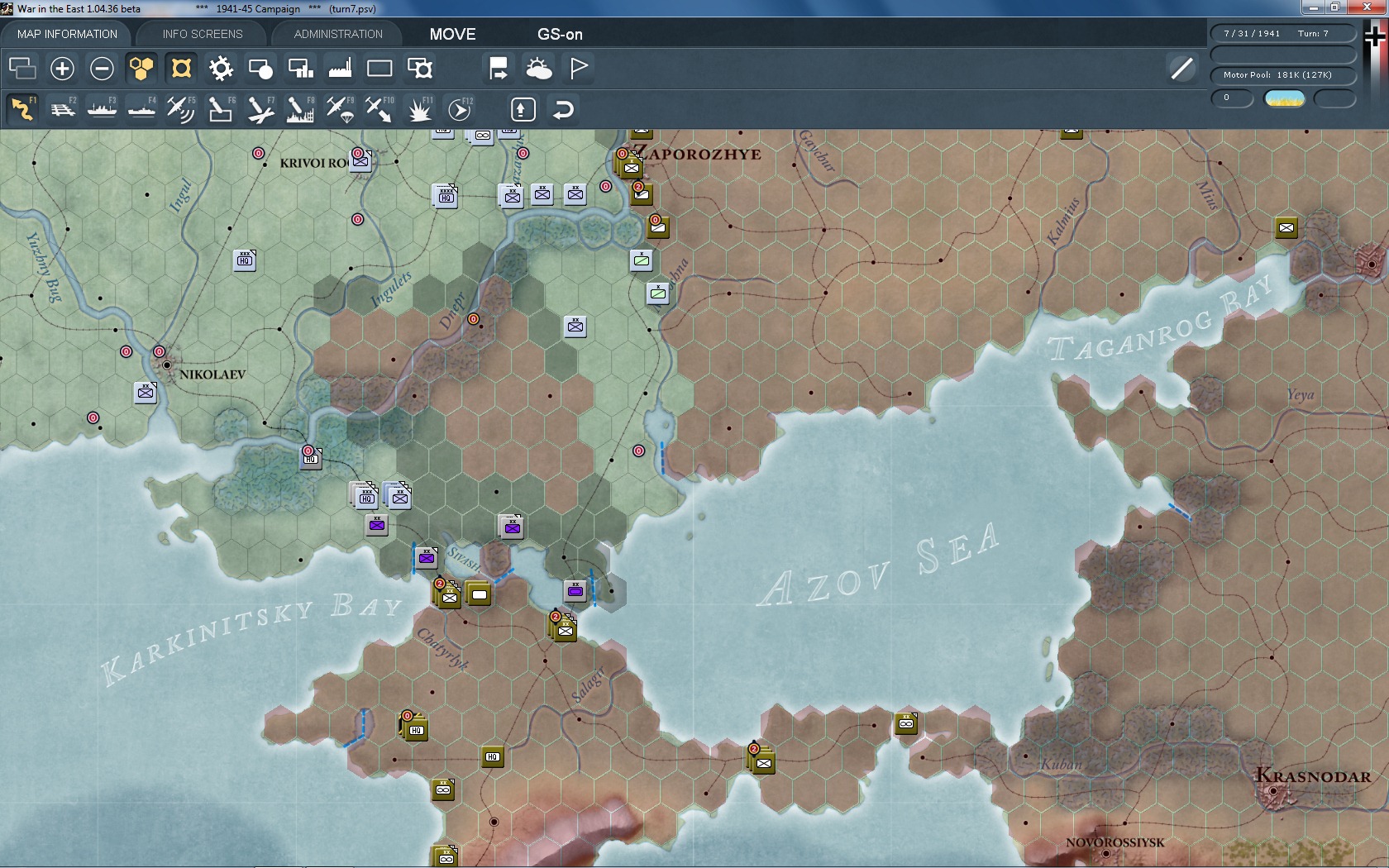Click the F12 circled arrow icon
The image size is (1389, 868).
(x=460, y=109)
